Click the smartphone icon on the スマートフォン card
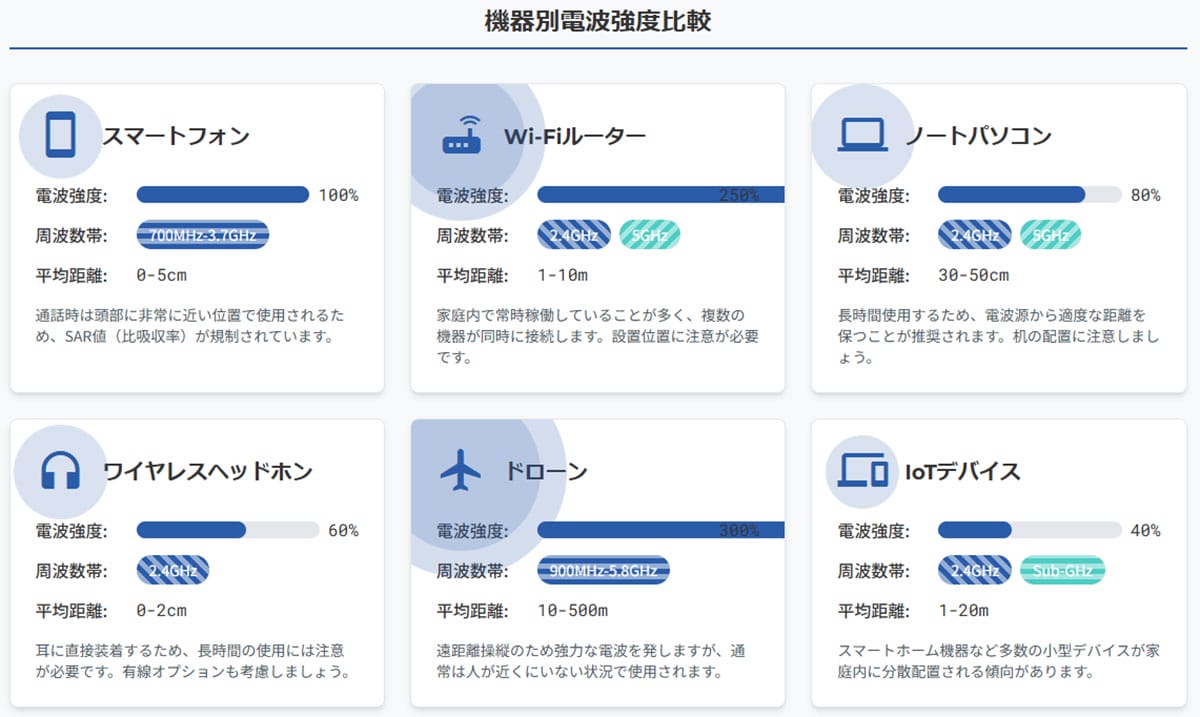 pos(60,135)
